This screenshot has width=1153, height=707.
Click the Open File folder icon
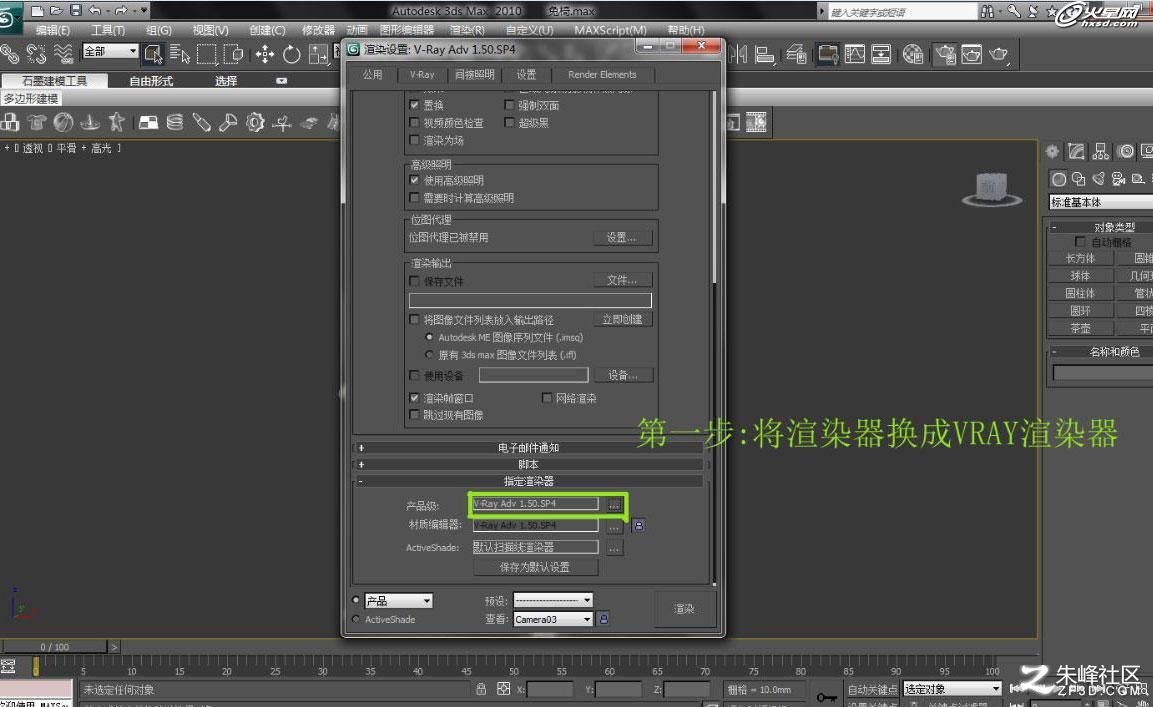56,11
